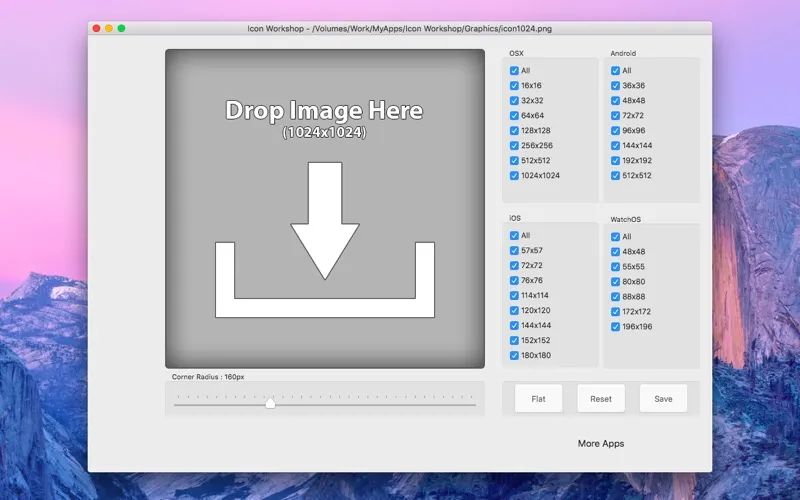This screenshot has height=500, width=800.
Task: Toggle the OSX 1024x1024 checkbox
Action: pos(514,176)
